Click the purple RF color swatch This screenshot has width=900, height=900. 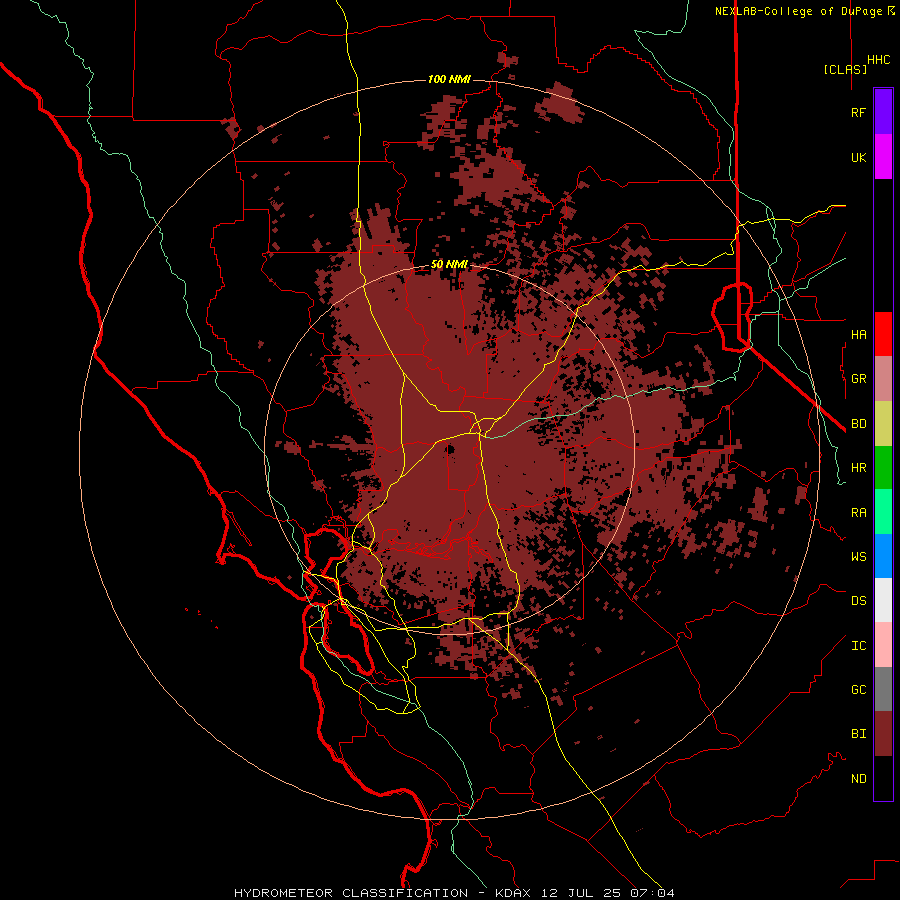(883, 112)
